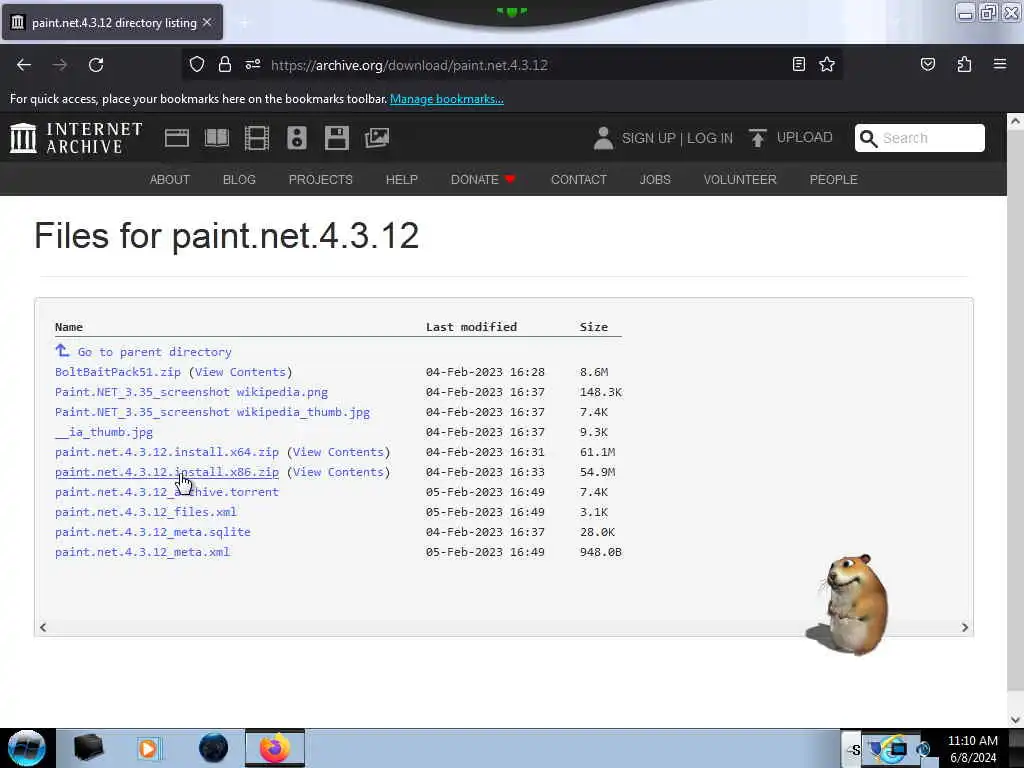Click the file list right scroll arrow
Viewport: 1024px width, 768px height.
coord(965,627)
